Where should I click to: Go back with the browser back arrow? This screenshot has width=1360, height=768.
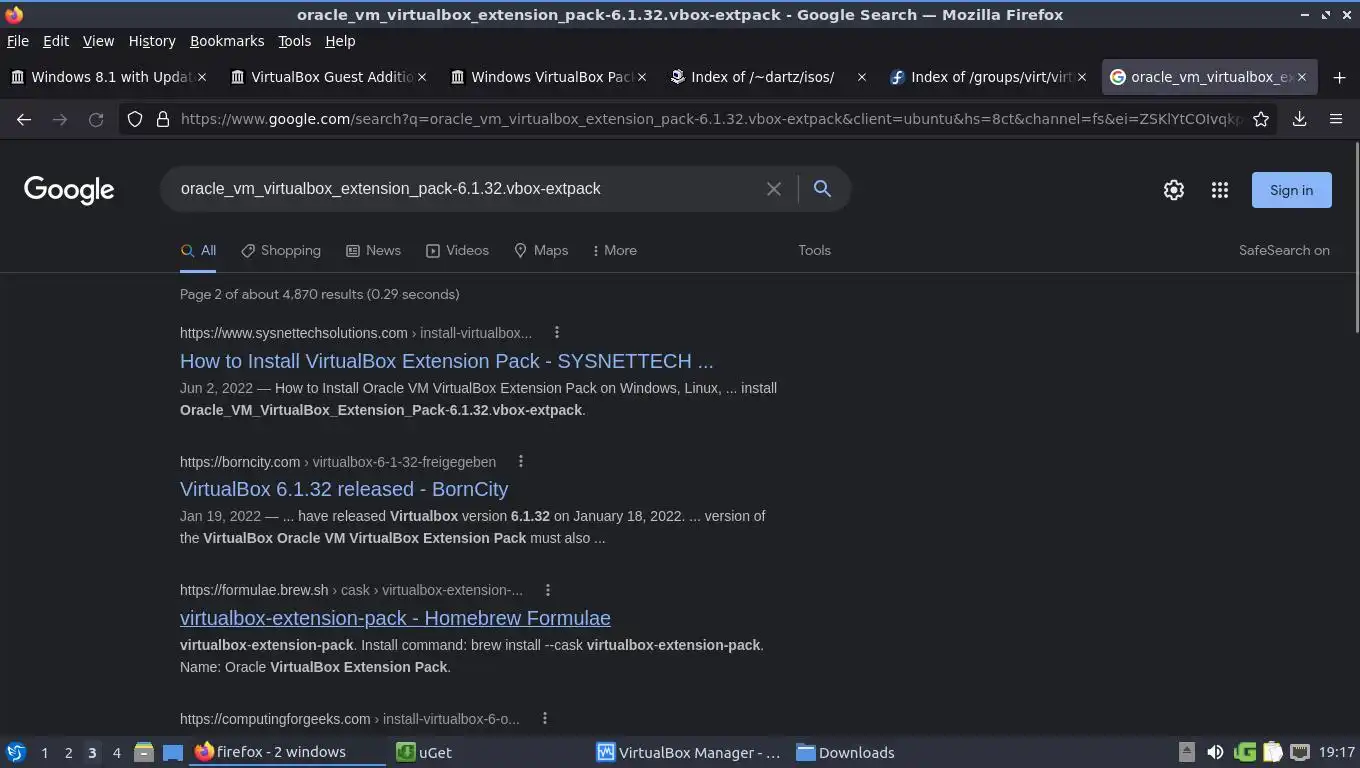24,119
